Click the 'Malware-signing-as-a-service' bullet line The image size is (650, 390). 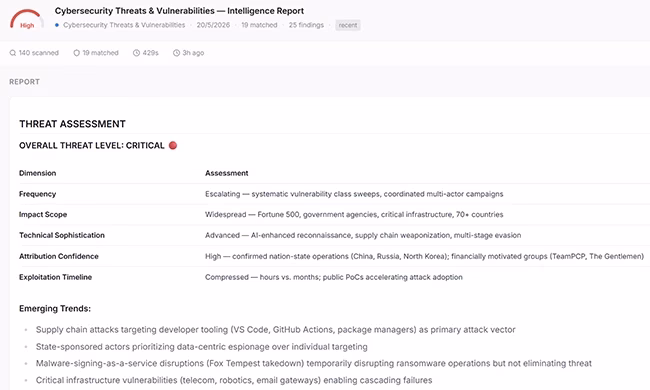click(313, 363)
